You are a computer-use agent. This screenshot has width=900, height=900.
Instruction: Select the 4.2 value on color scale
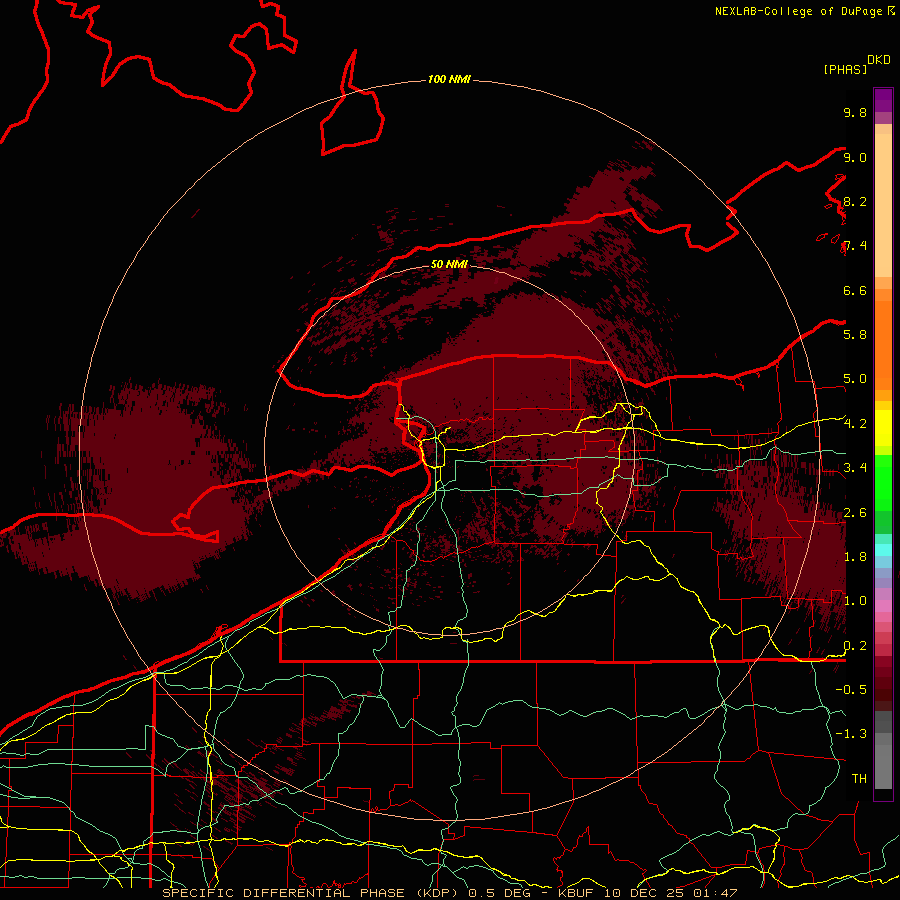click(855, 424)
